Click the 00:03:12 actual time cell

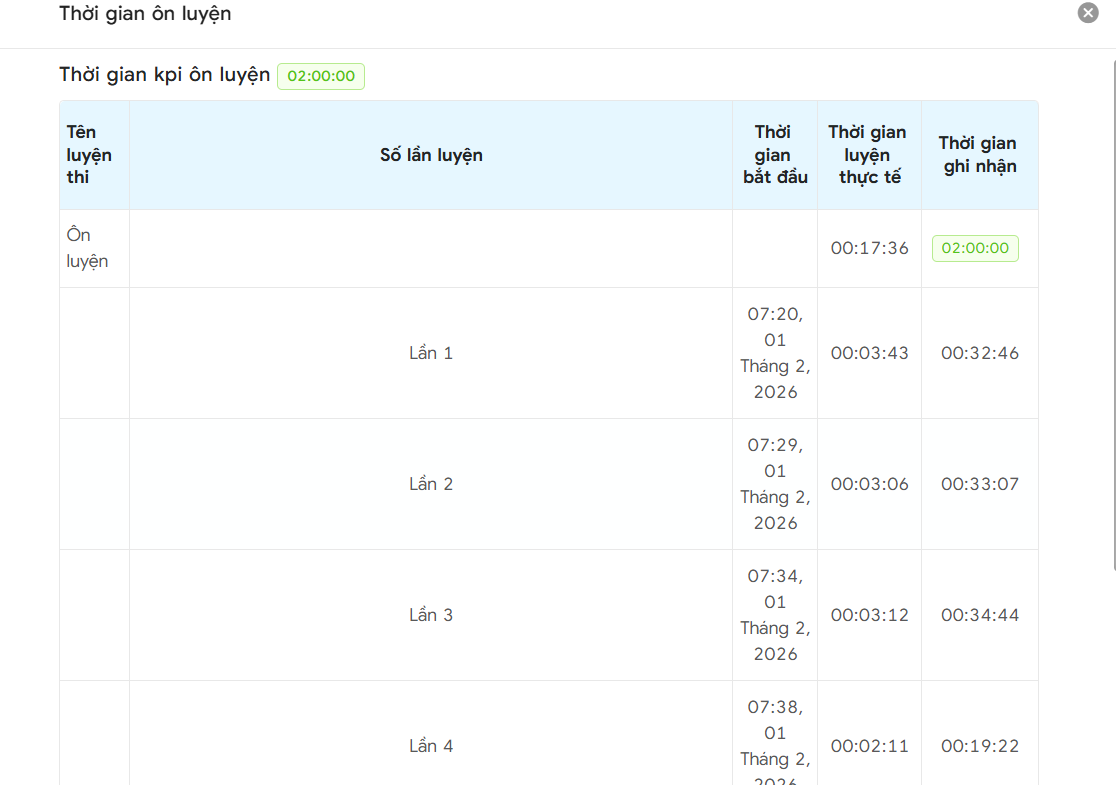pos(869,615)
